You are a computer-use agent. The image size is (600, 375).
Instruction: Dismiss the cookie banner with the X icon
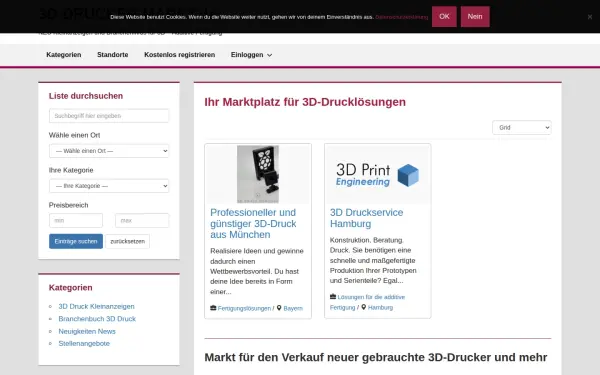(590, 17)
